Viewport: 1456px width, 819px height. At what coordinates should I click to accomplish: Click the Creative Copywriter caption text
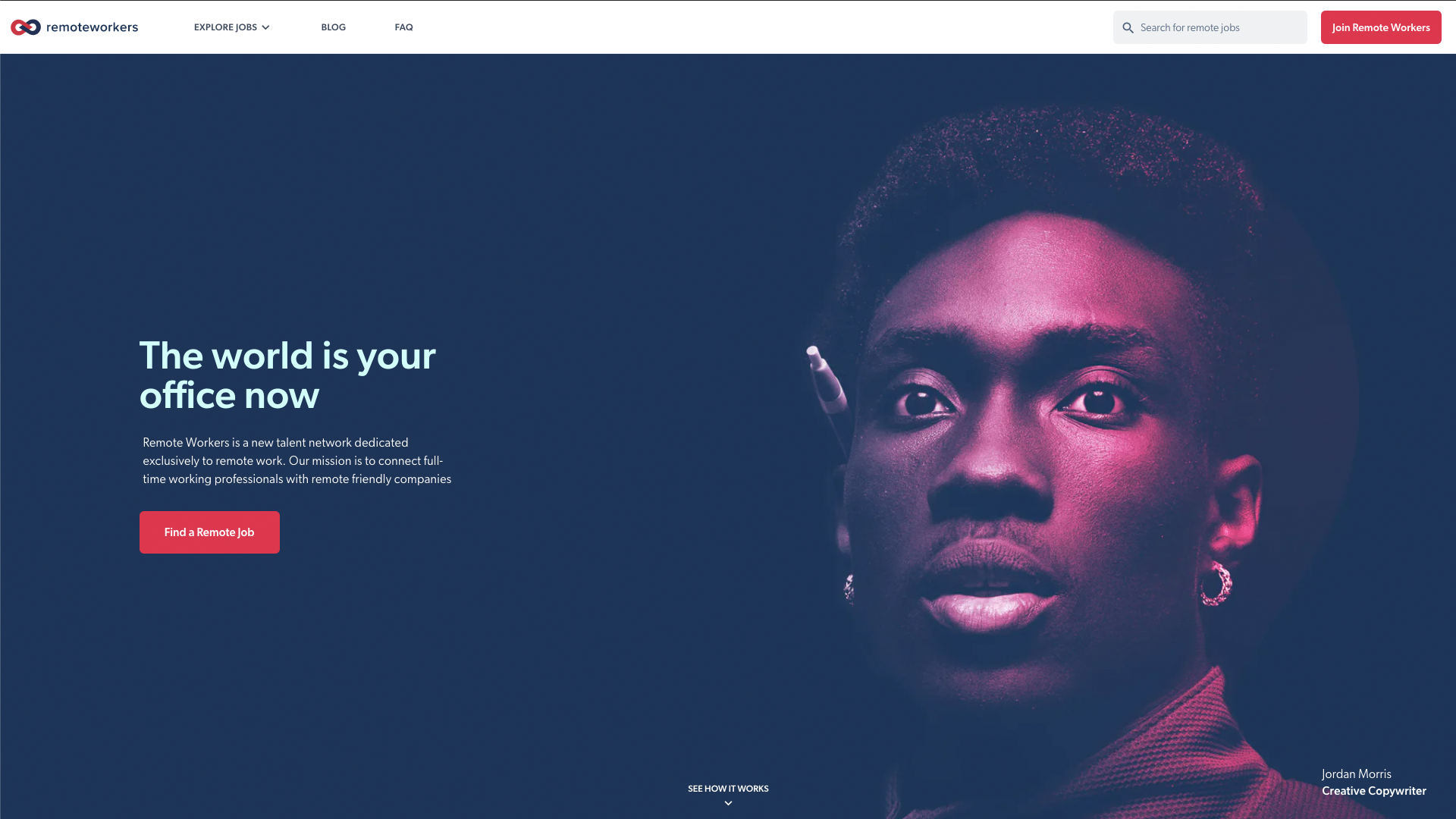coord(1374,791)
